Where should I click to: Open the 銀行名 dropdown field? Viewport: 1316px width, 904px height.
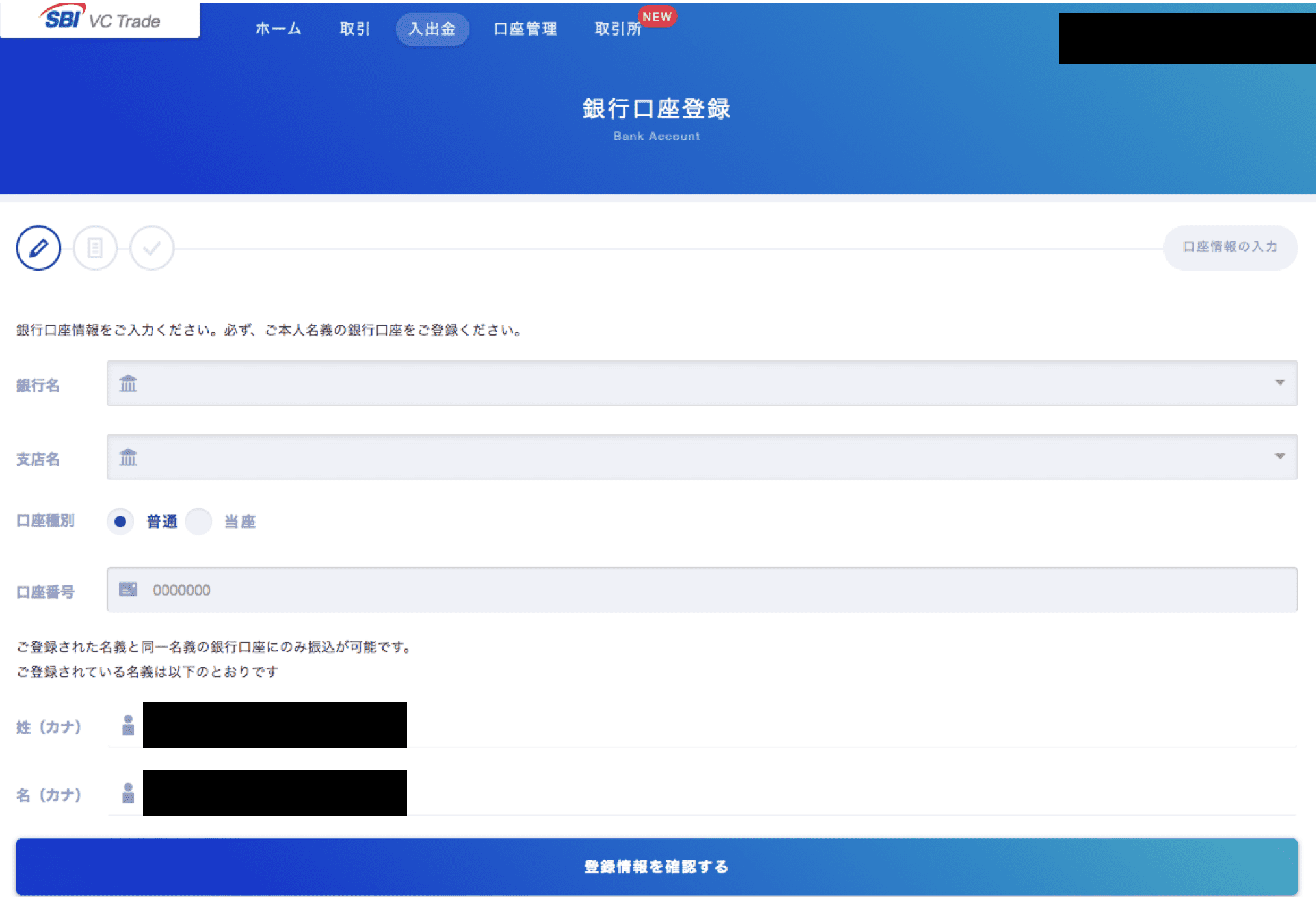coord(702,383)
